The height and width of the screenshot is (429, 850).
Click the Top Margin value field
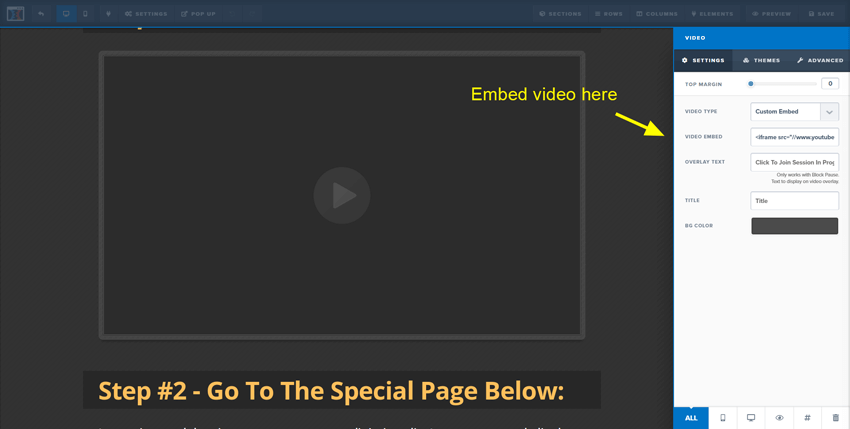(x=830, y=84)
